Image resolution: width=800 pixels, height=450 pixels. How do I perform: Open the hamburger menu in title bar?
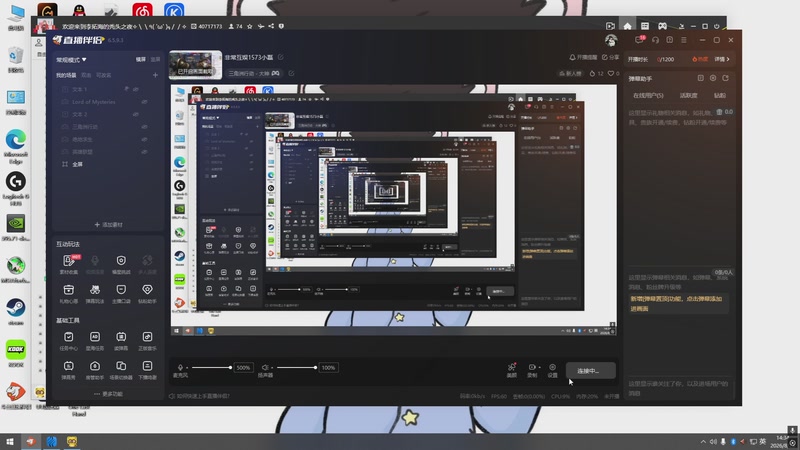point(684,40)
